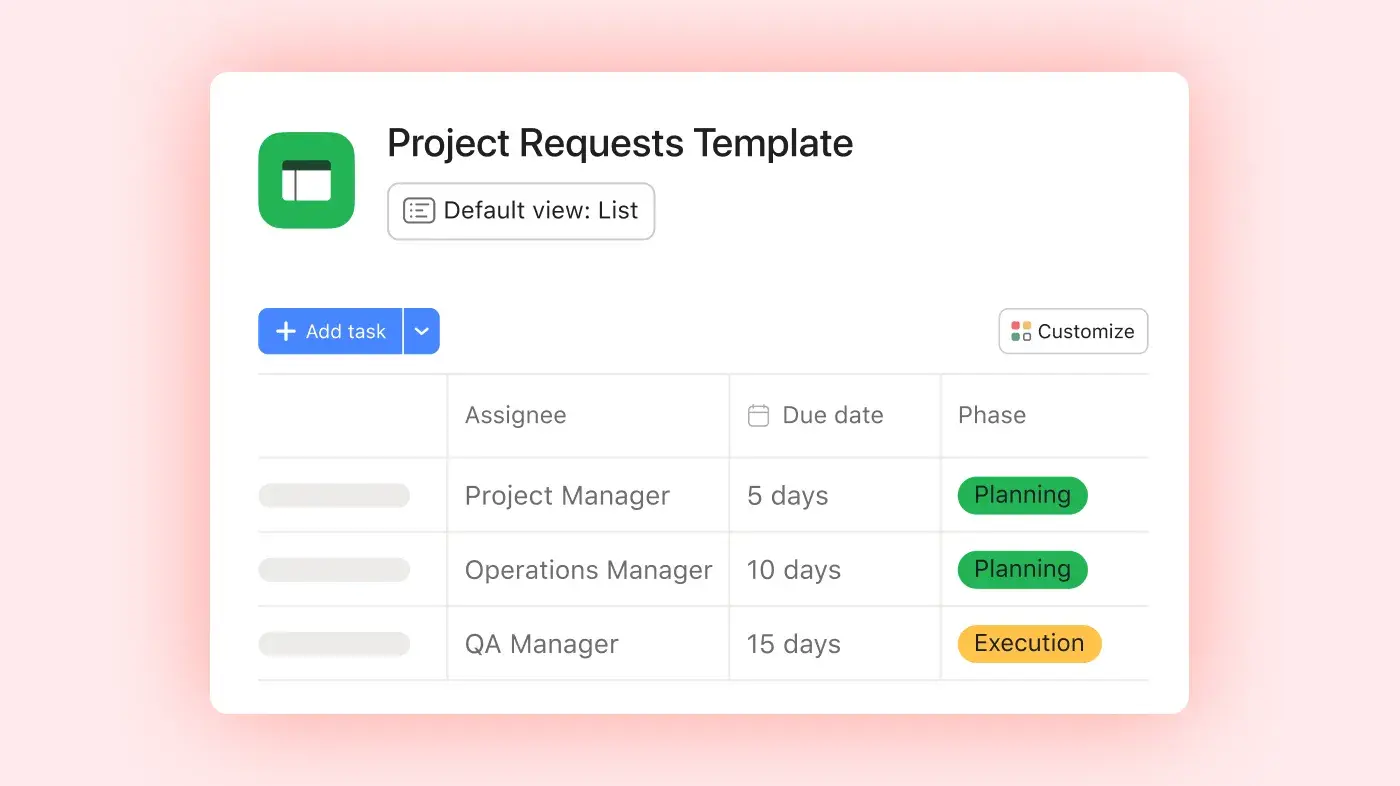The height and width of the screenshot is (786, 1400).
Task: Click the Planning tag in Operations Manager row
Action: pos(1022,569)
